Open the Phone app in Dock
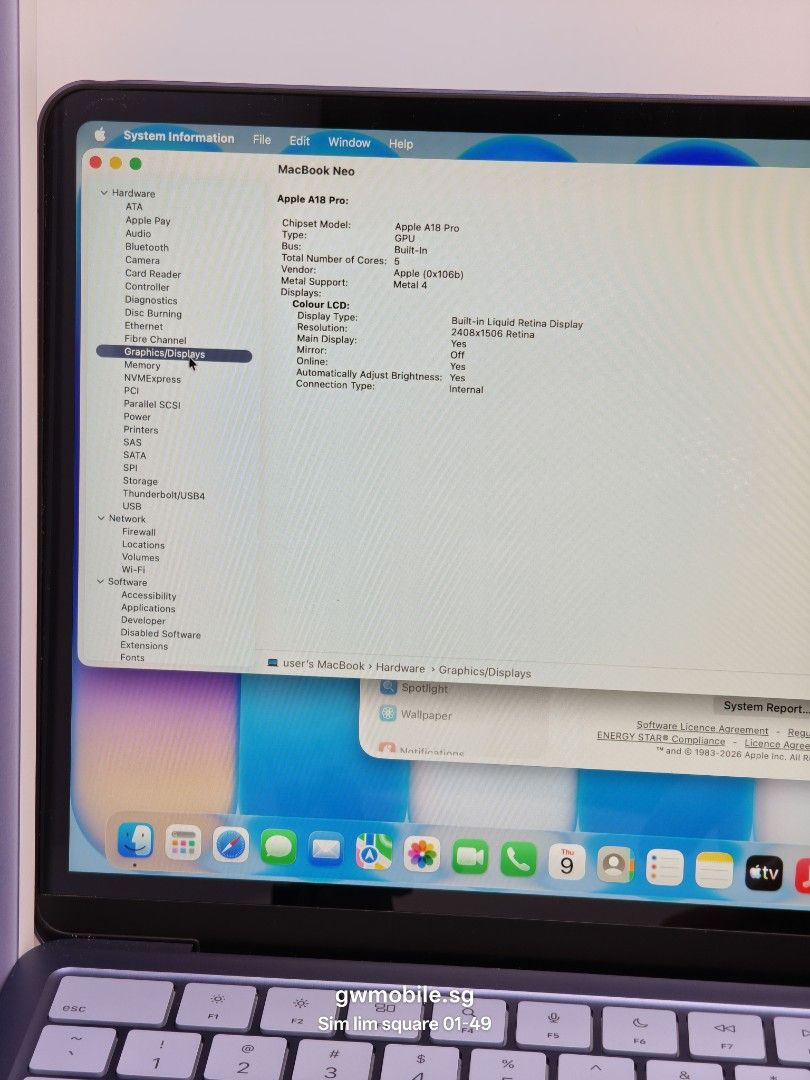This screenshot has height=1080, width=810. pos(518,860)
